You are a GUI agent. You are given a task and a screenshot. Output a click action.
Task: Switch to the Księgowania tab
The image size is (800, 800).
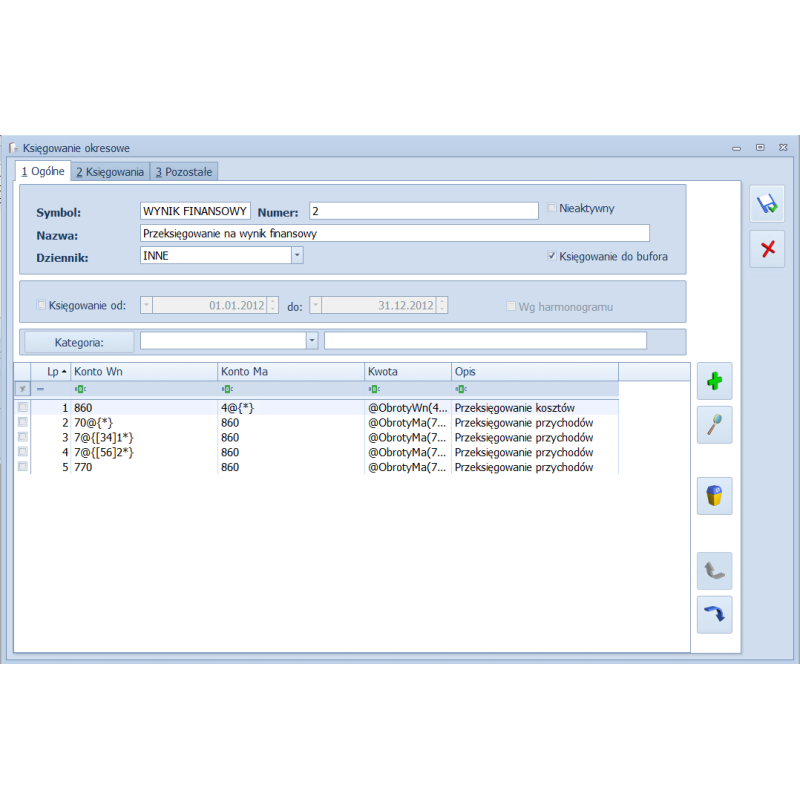tap(110, 172)
